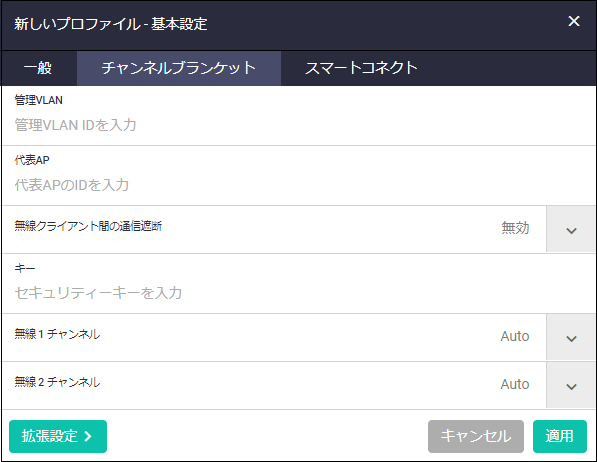The image size is (597, 462).
Task: Click the キャンセル button
Action: pyautogui.click(x=476, y=436)
